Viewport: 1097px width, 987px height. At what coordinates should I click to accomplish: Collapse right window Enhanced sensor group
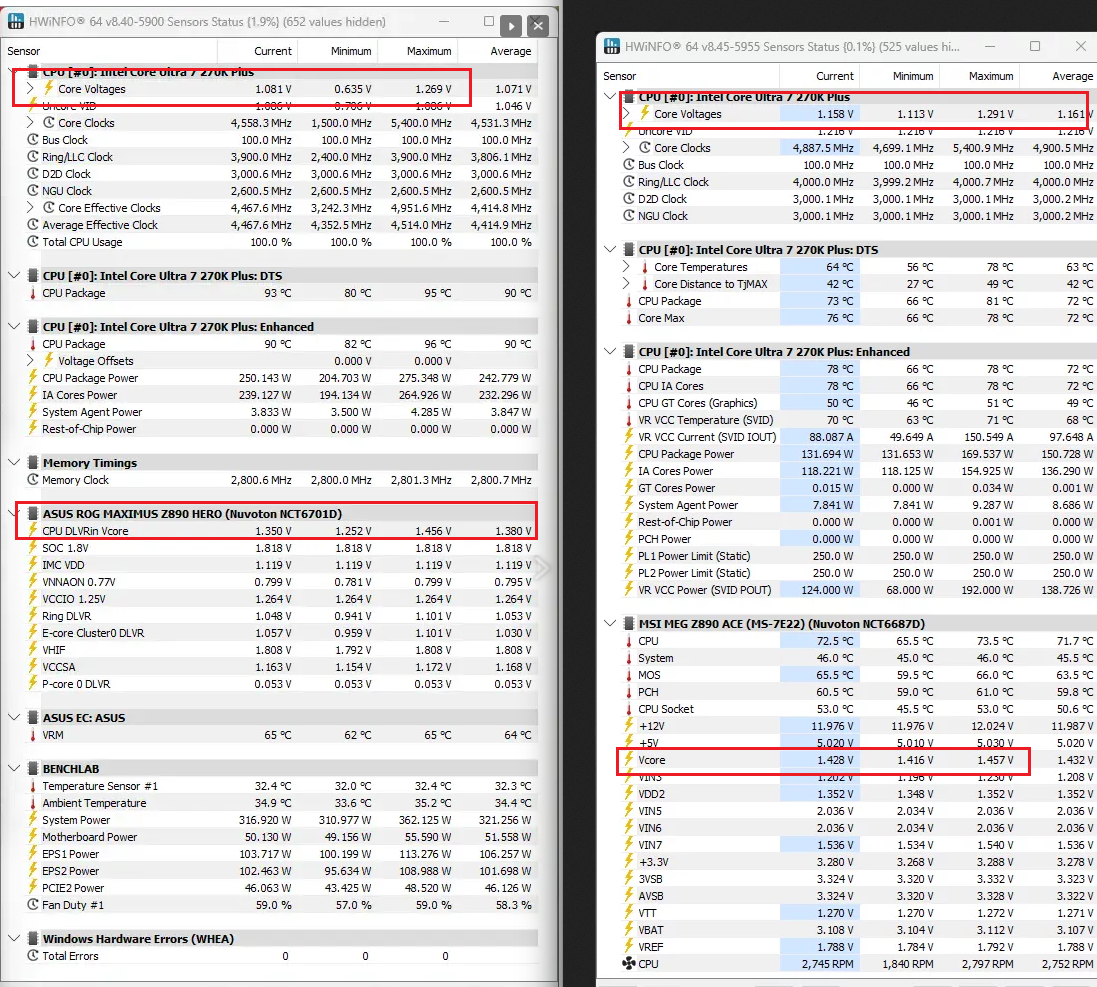pyautogui.click(x=609, y=352)
